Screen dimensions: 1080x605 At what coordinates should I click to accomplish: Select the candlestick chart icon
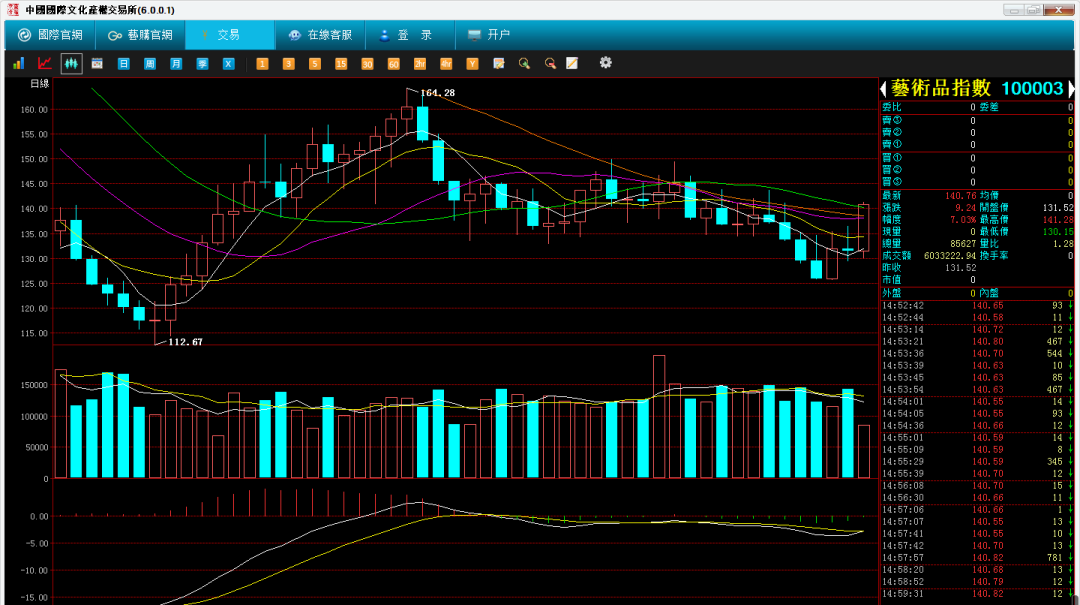click(71, 63)
